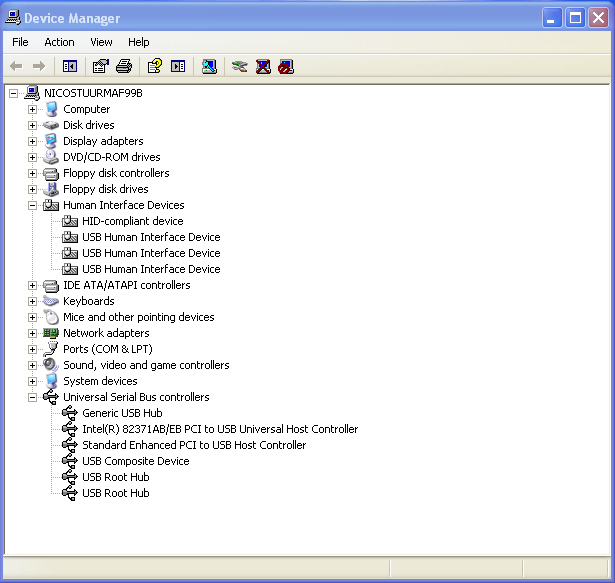
Task: Select Standard Enhanced PCI to USB Host Controller
Action: [x=194, y=445]
